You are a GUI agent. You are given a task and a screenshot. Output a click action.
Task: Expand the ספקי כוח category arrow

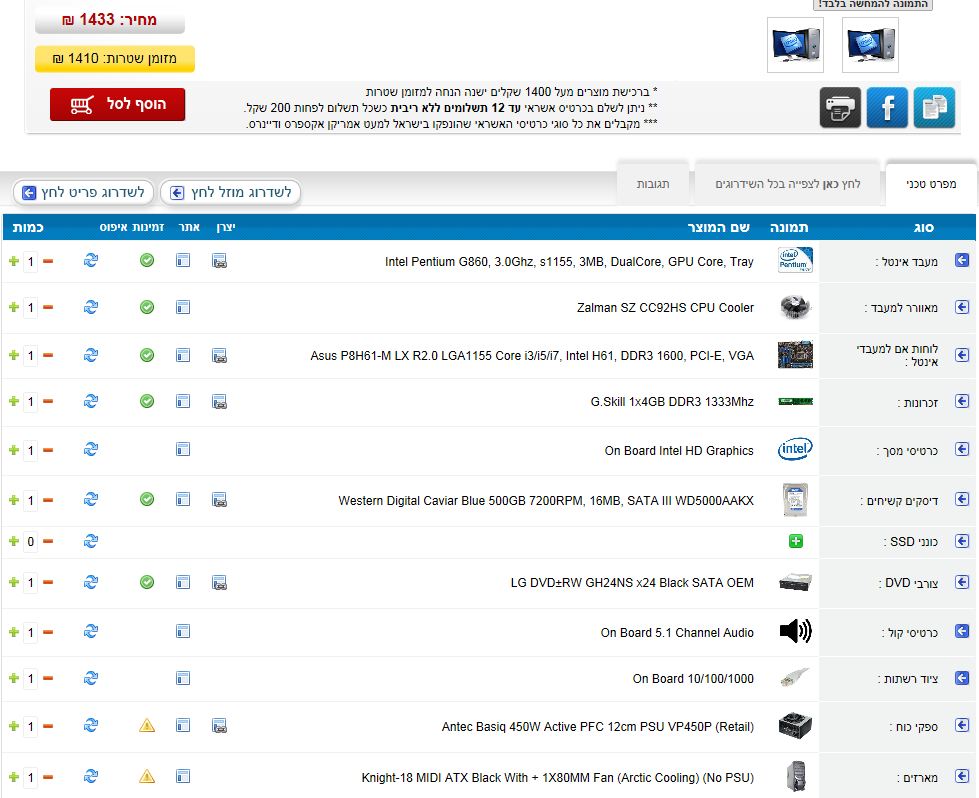tap(962, 726)
